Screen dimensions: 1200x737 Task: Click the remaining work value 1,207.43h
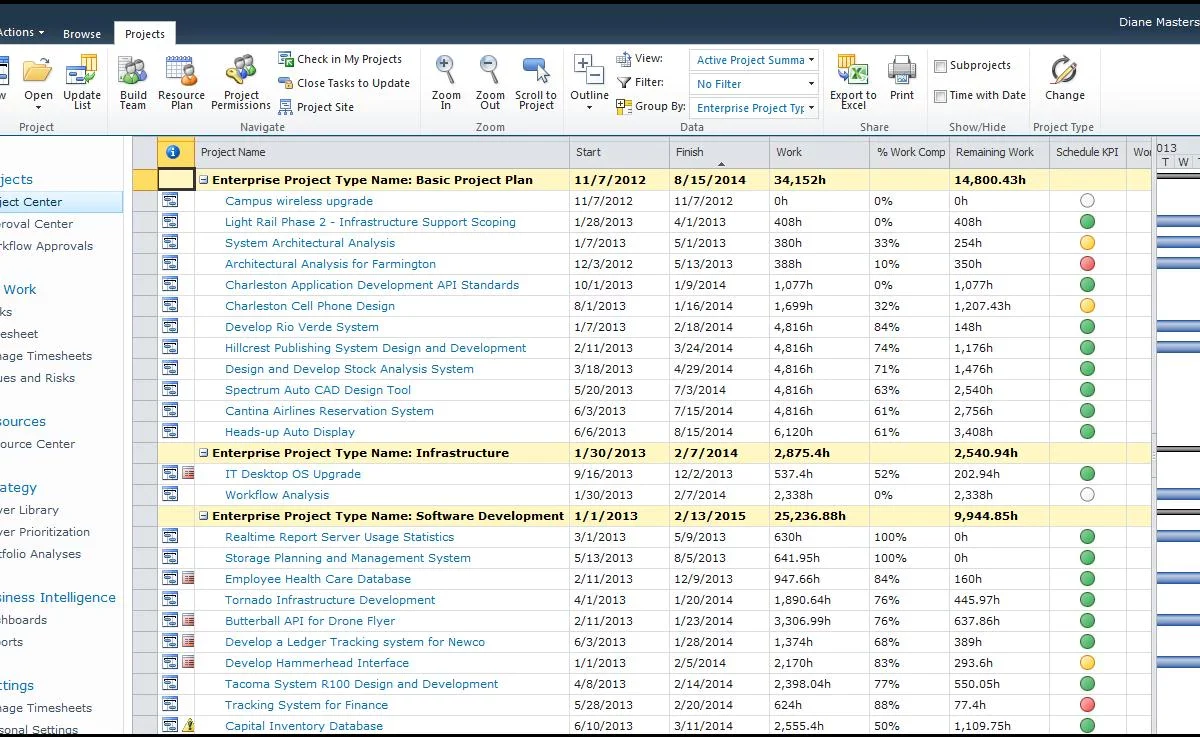pos(982,306)
